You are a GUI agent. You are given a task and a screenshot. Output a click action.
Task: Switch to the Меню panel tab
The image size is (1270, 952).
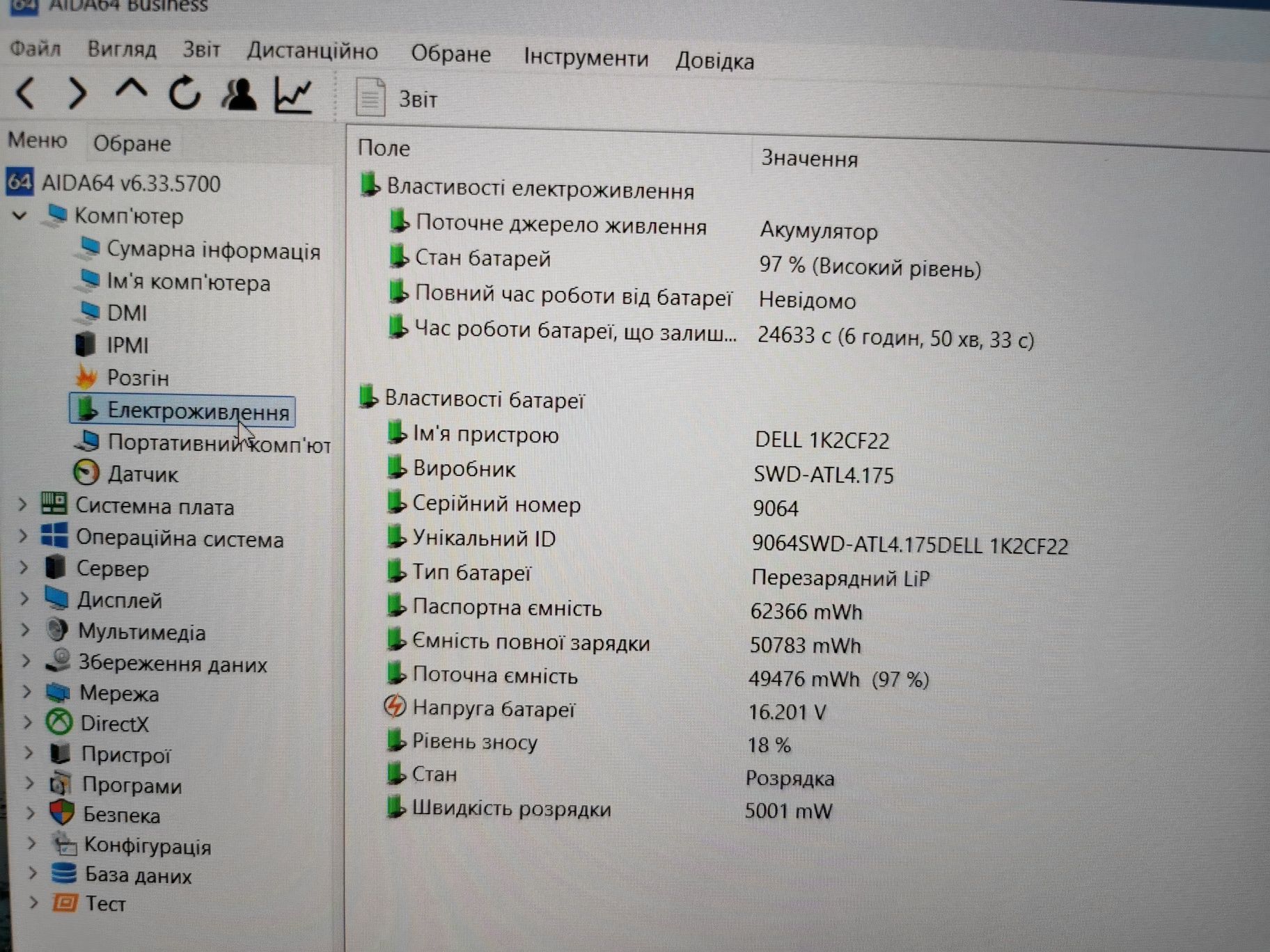(x=38, y=140)
